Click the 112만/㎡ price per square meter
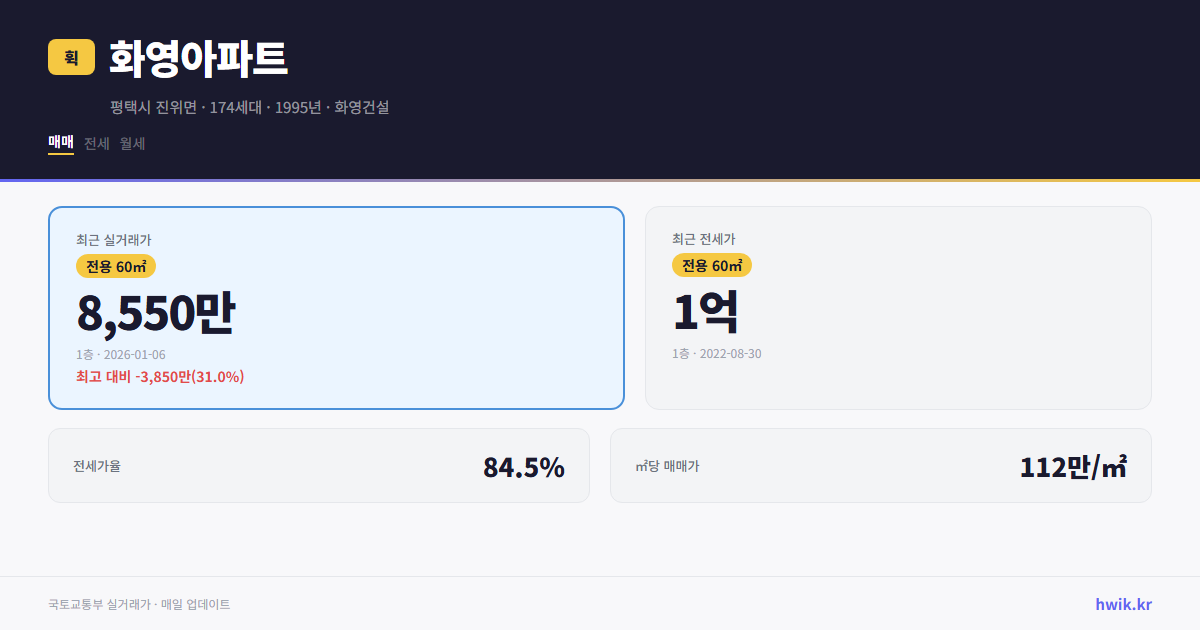 click(1073, 465)
